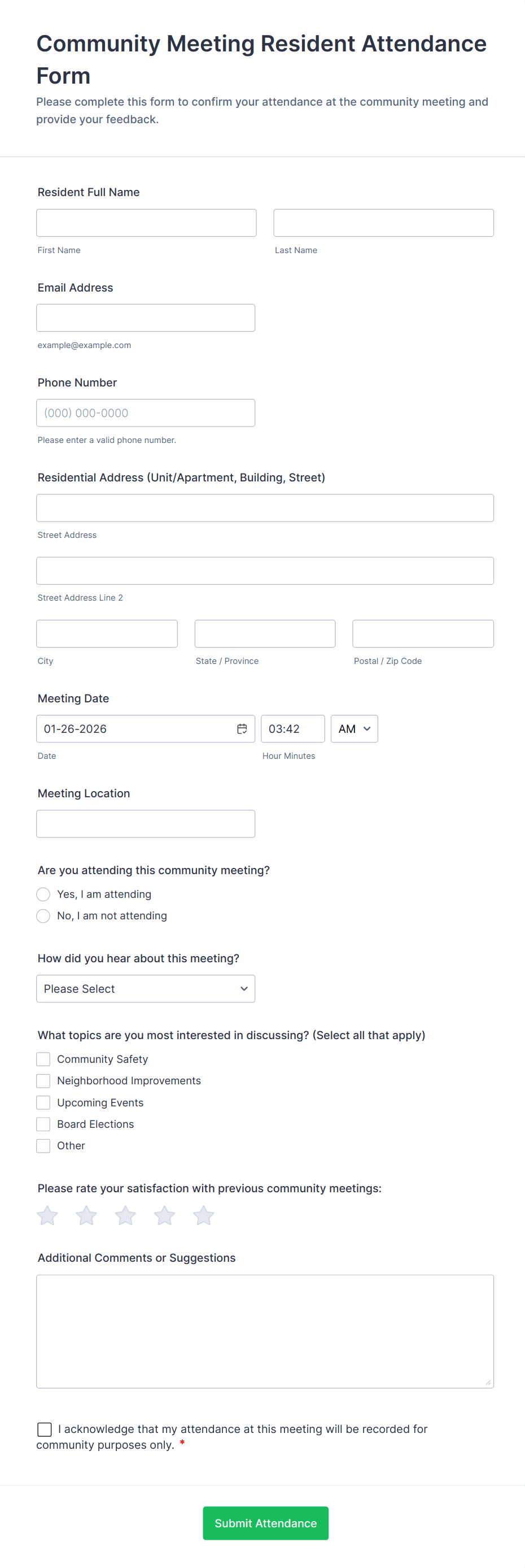Choose 'No, I am not attending'
The image size is (525, 1568).
pyautogui.click(x=43, y=915)
